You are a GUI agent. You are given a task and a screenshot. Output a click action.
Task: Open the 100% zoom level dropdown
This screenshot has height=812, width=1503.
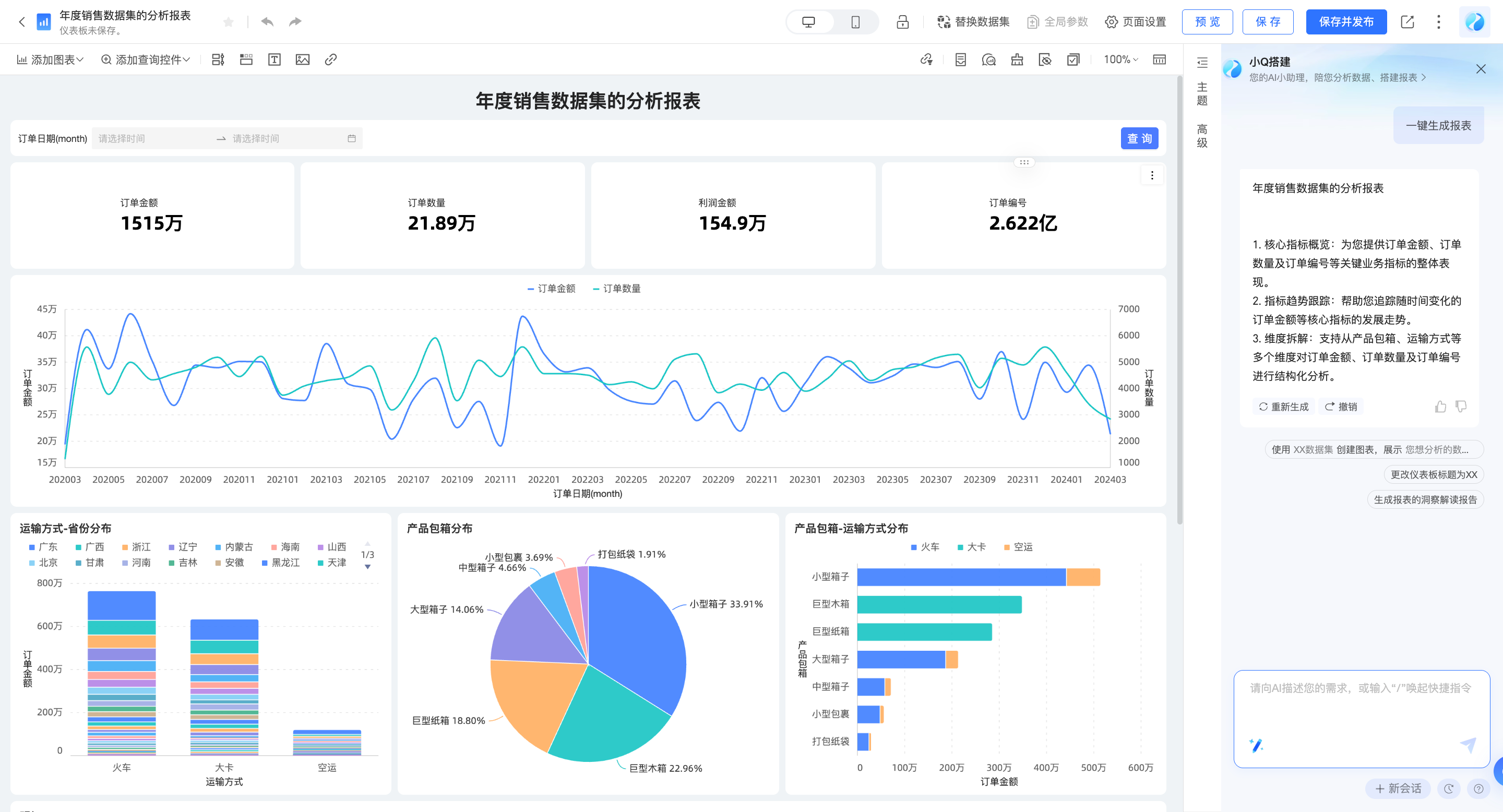tap(1120, 59)
